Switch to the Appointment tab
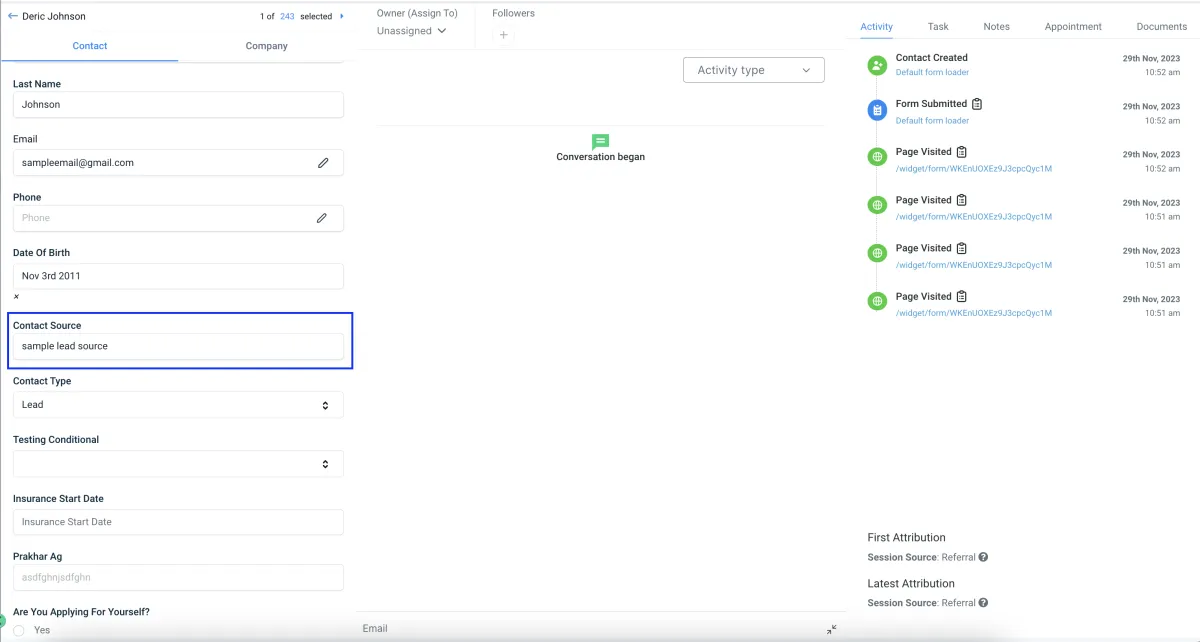This screenshot has width=1200, height=642. tap(1073, 26)
